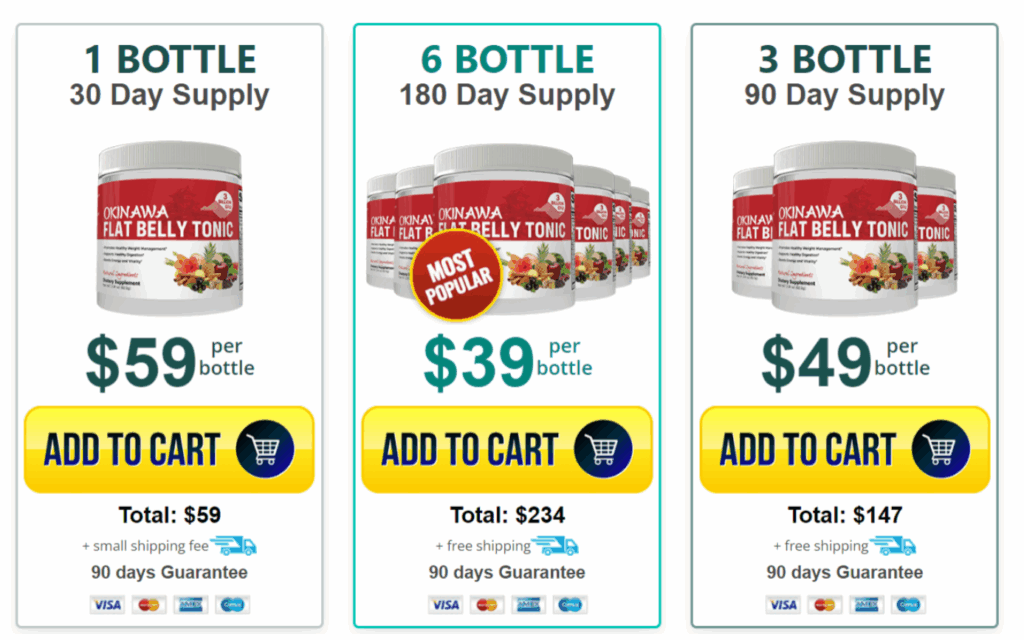Screen dimensions: 1024x640
Task: Click the free shipping truck under Total: $234
Action: pyautogui.click(x=555, y=545)
